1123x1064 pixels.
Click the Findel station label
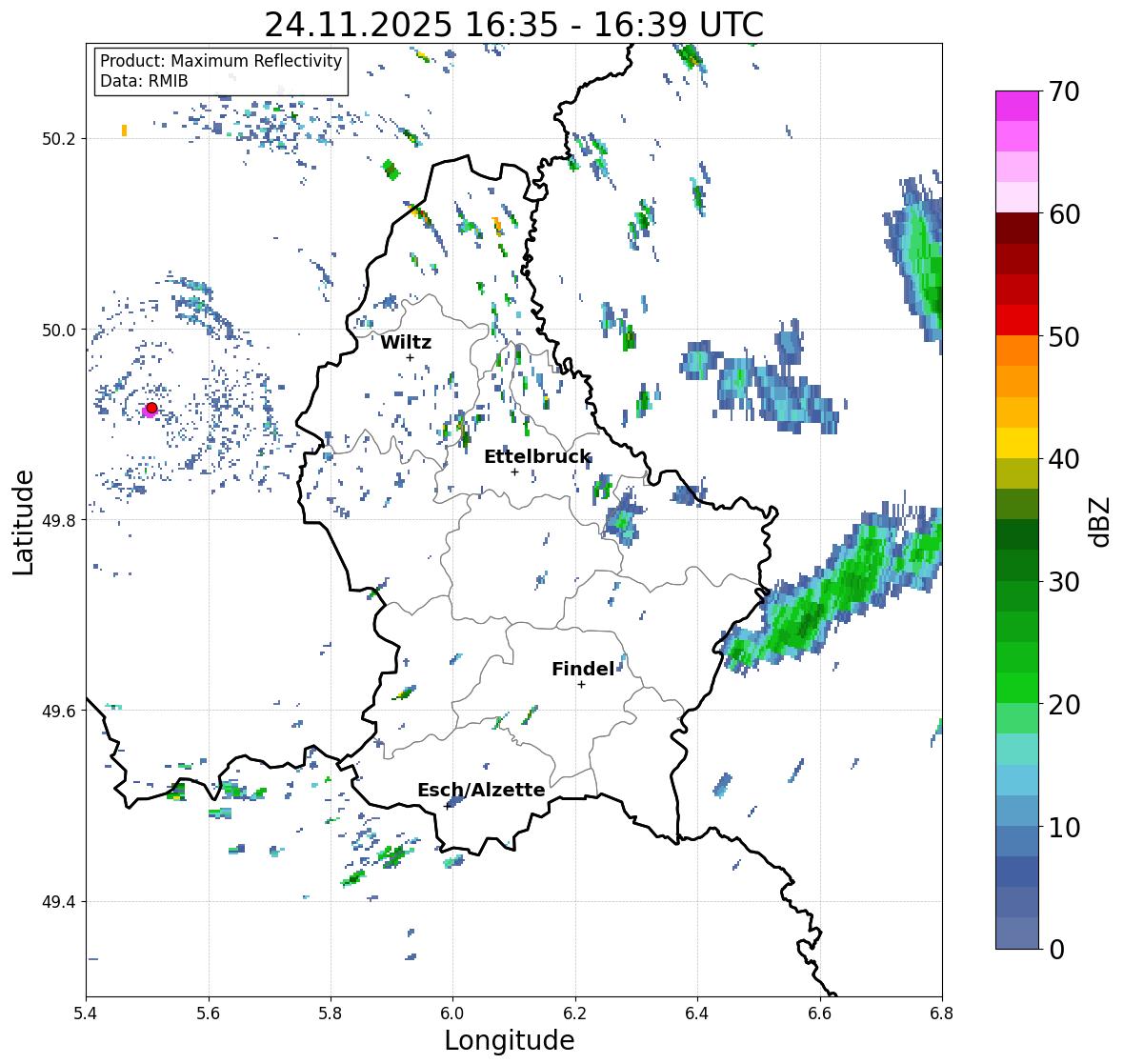tap(583, 669)
